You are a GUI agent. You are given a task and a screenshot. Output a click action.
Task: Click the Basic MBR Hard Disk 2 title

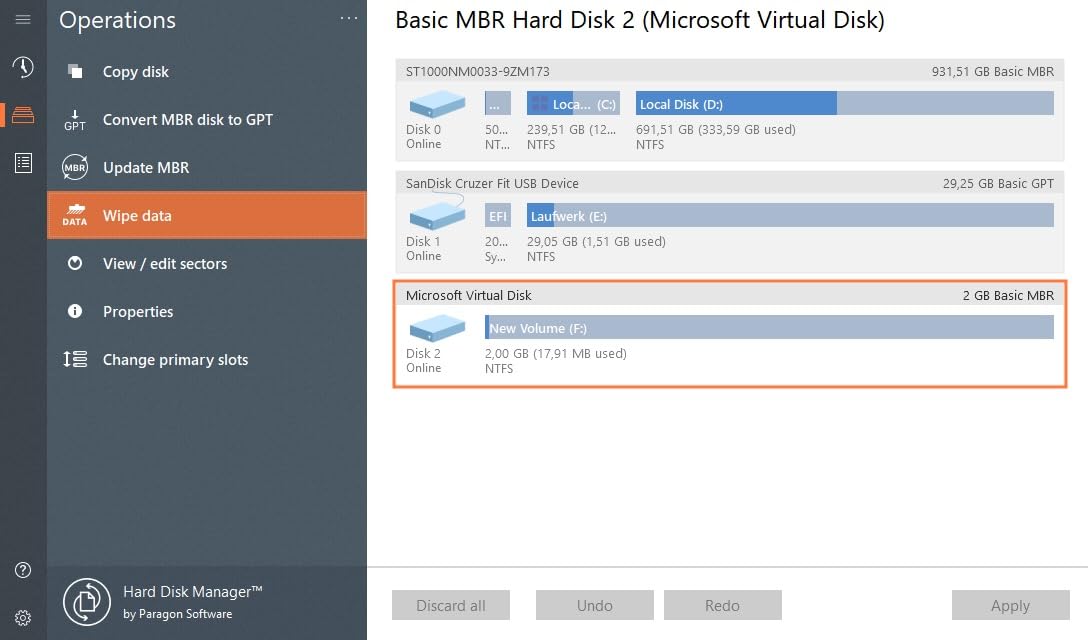640,20
